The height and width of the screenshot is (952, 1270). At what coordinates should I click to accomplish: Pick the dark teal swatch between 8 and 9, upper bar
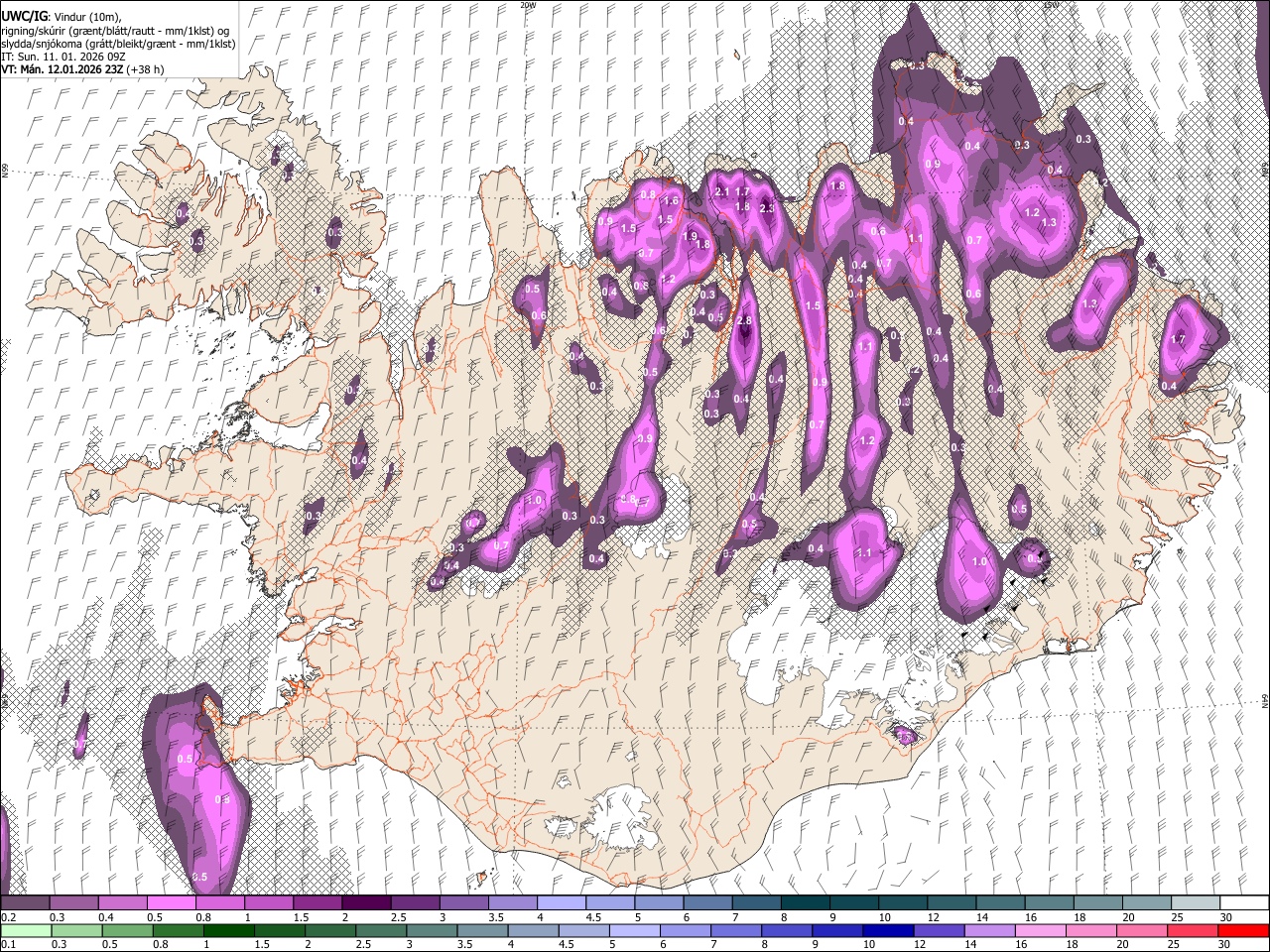805,903
